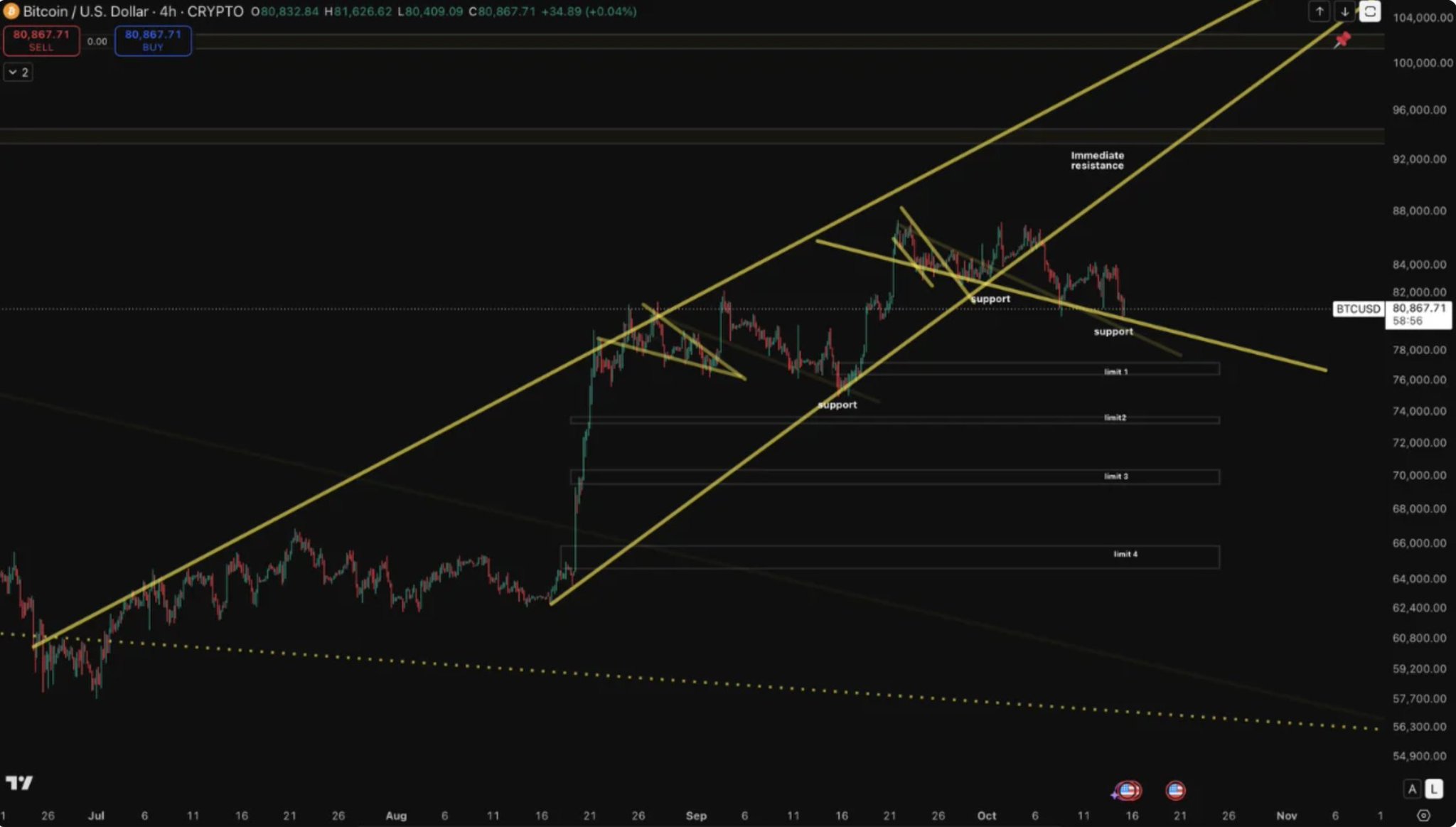Click the TradingView logo at bottom left
1456x827 pixels.
[19, 783]
